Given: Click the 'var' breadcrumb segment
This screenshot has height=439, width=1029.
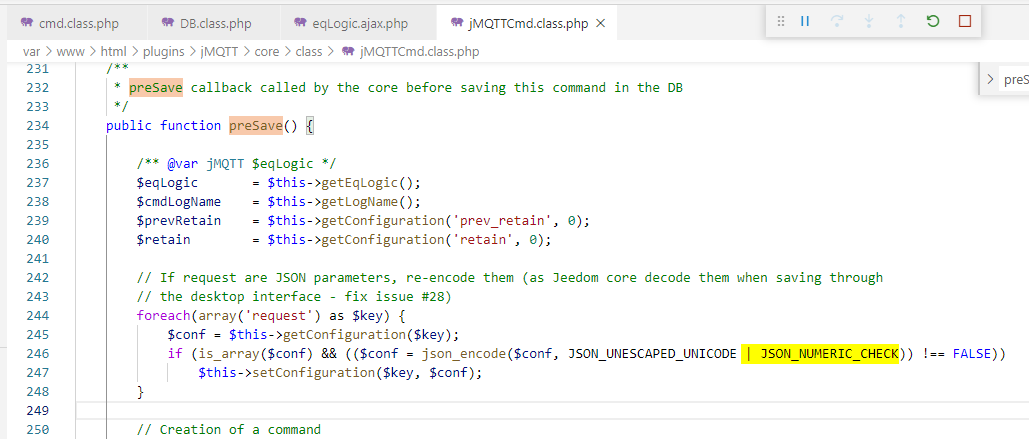Looking at the screenshot, I should click(x=32, y=51).
